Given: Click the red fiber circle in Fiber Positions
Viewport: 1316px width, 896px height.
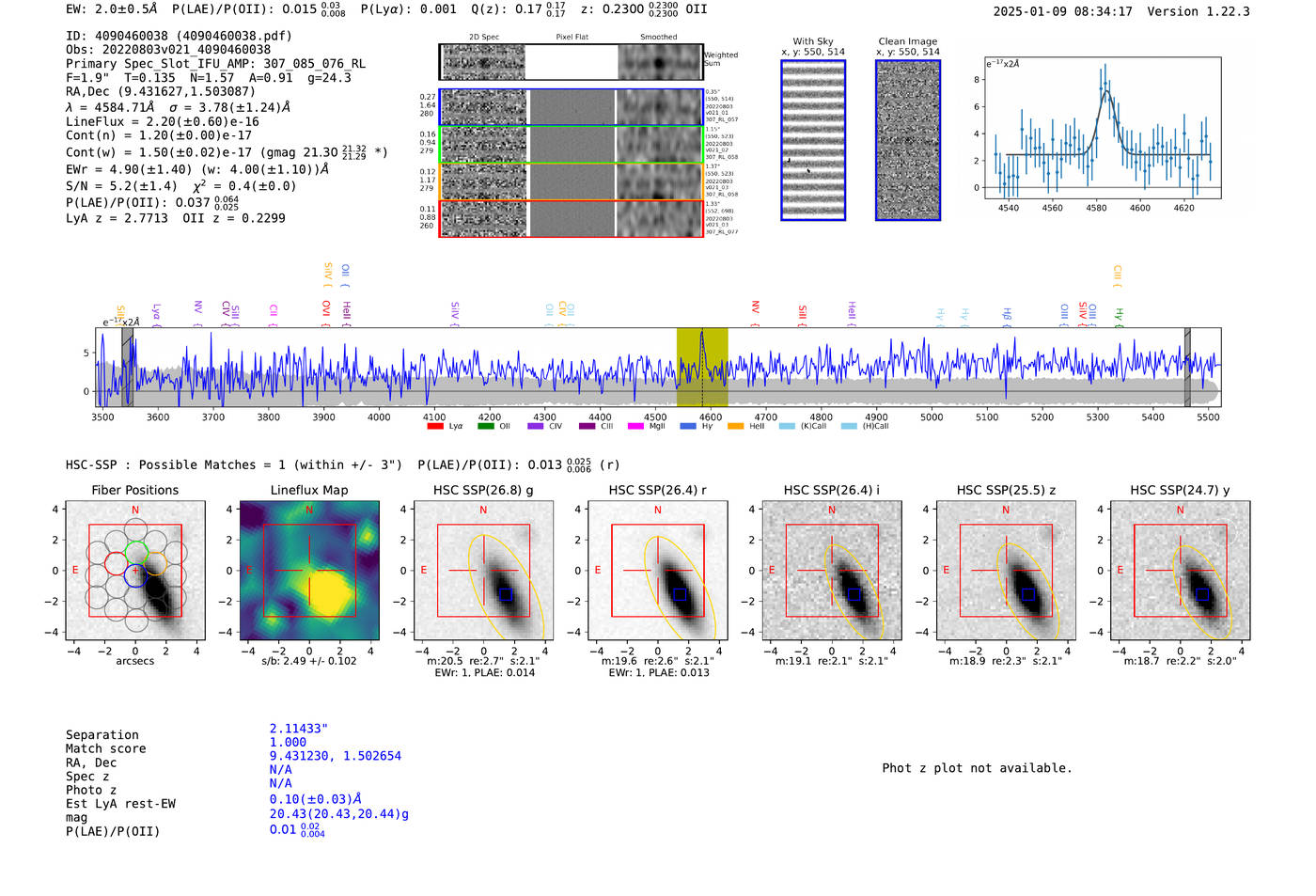Looking at the screenshot, I should click(115, 564).
